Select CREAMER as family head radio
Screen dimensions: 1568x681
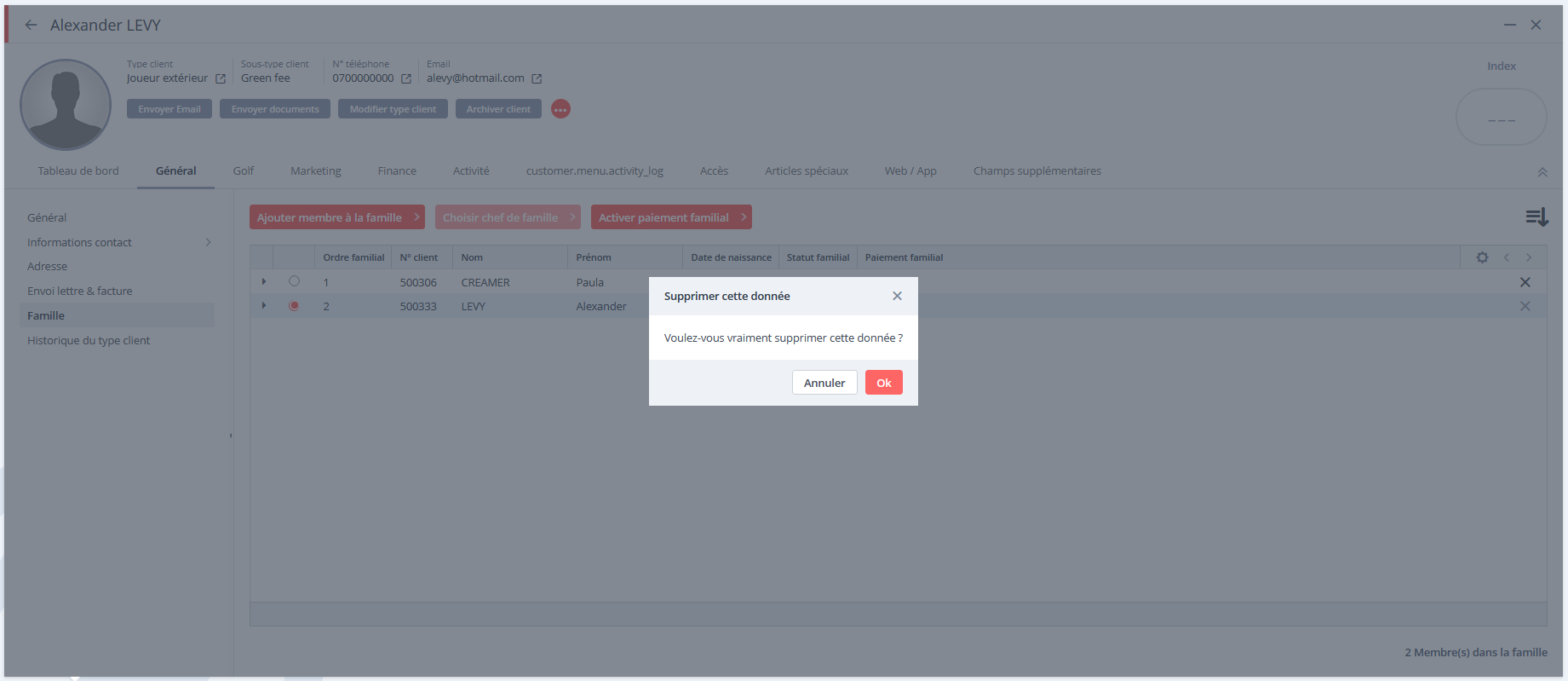click(294, 281)
